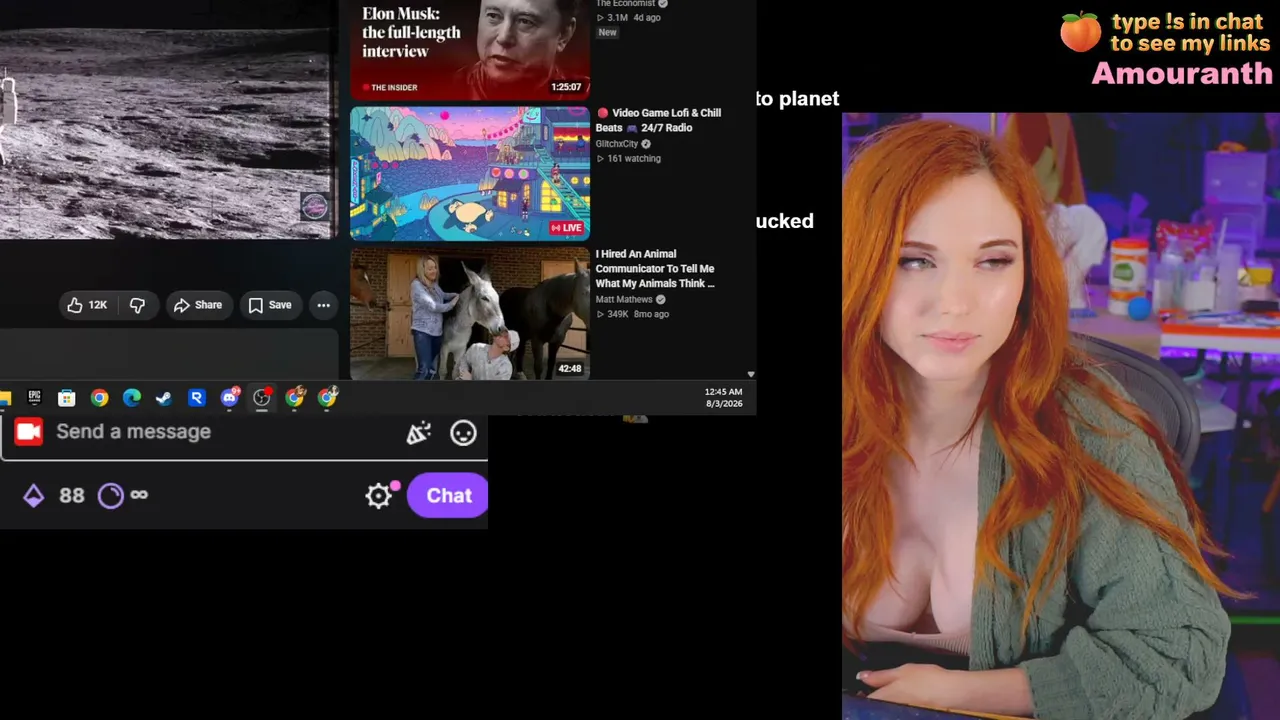Share the YouTube video
The width and height of the screenshot is (1280, 720).
click(197, 305)
